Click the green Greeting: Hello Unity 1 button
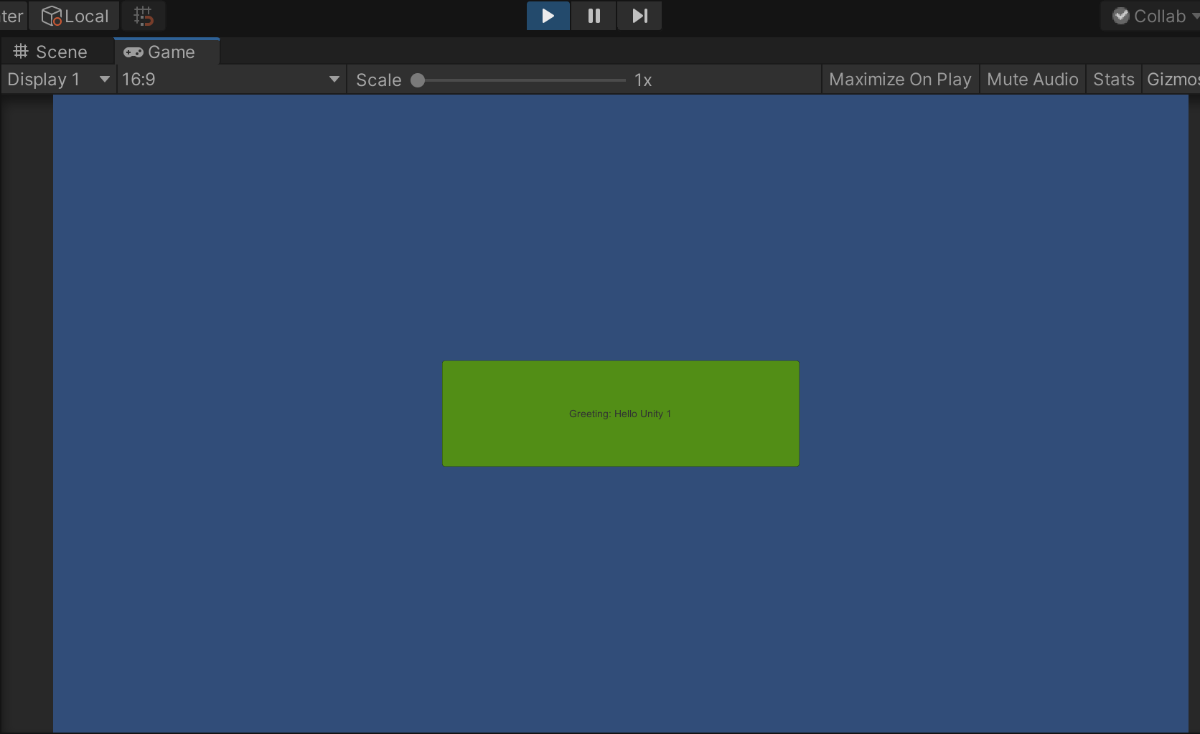This screenshot has height=734, width=1200. [x=621, y=414]
